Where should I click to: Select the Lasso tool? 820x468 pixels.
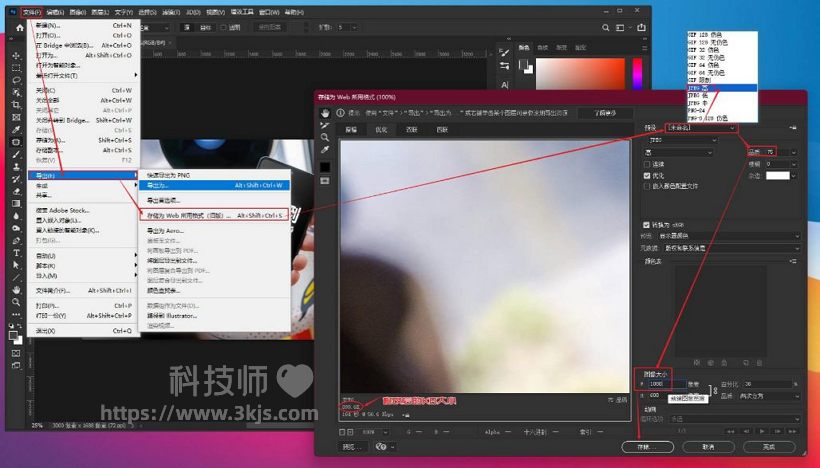[x=16, y=80]
